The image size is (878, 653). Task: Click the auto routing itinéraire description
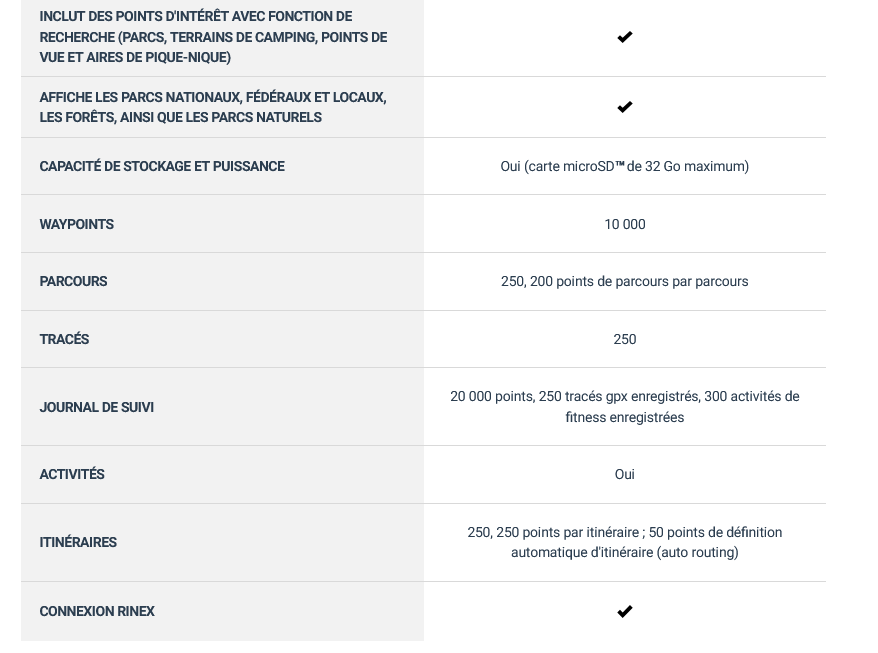pyautogui.click(x=624, y=542)
